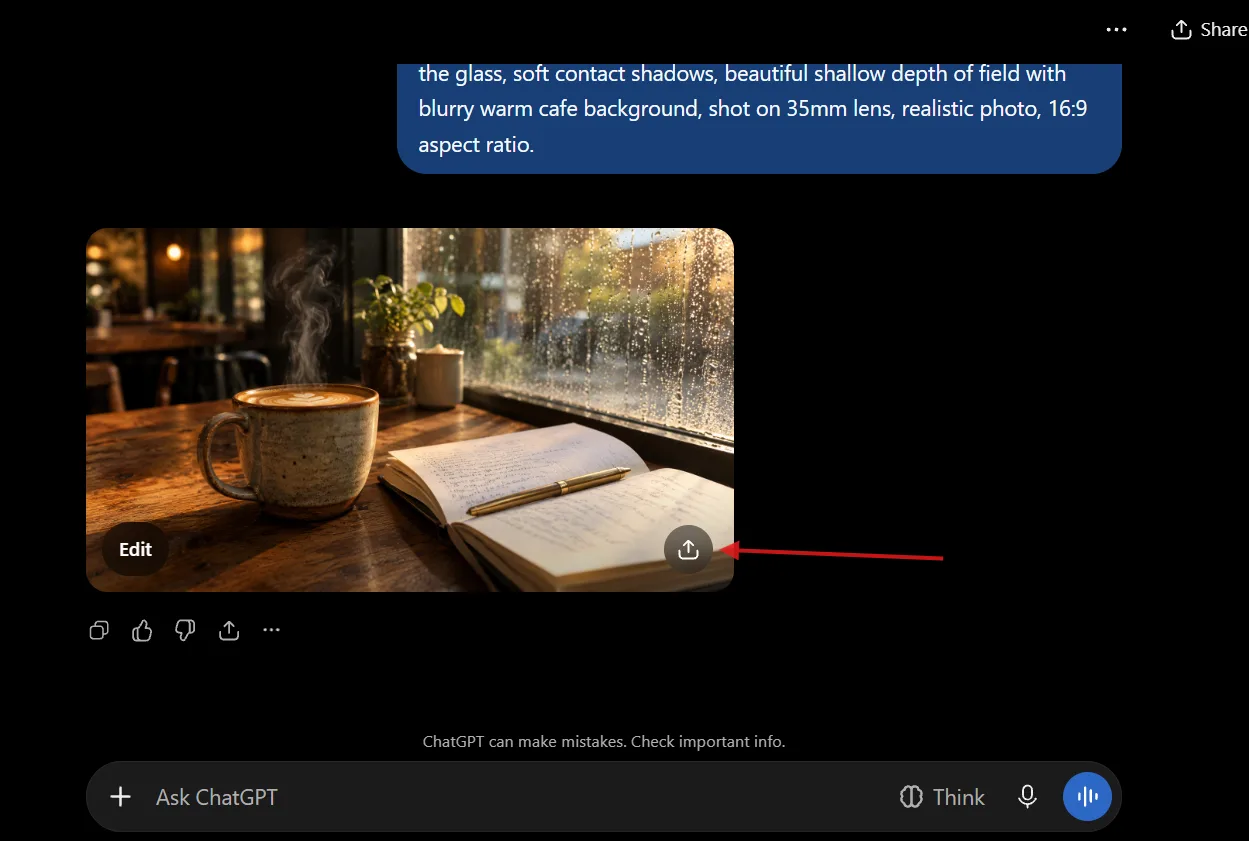Image resolution: width=1249 pixels, height=841 pixels.
Task: Click the microphone dictation icon
Action: pos(1027,797)
